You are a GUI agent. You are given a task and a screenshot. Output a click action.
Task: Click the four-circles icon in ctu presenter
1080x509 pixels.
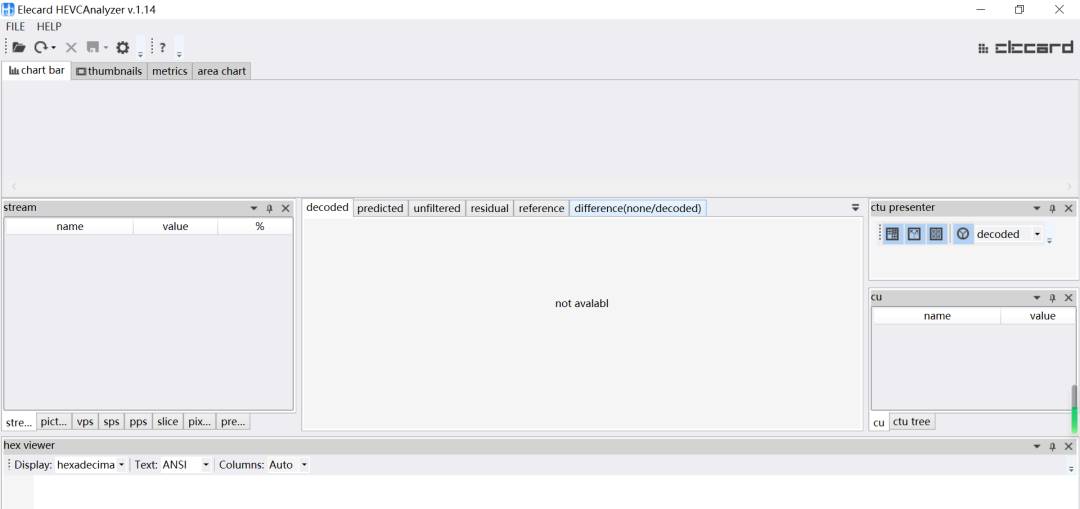tap(936, 234)
